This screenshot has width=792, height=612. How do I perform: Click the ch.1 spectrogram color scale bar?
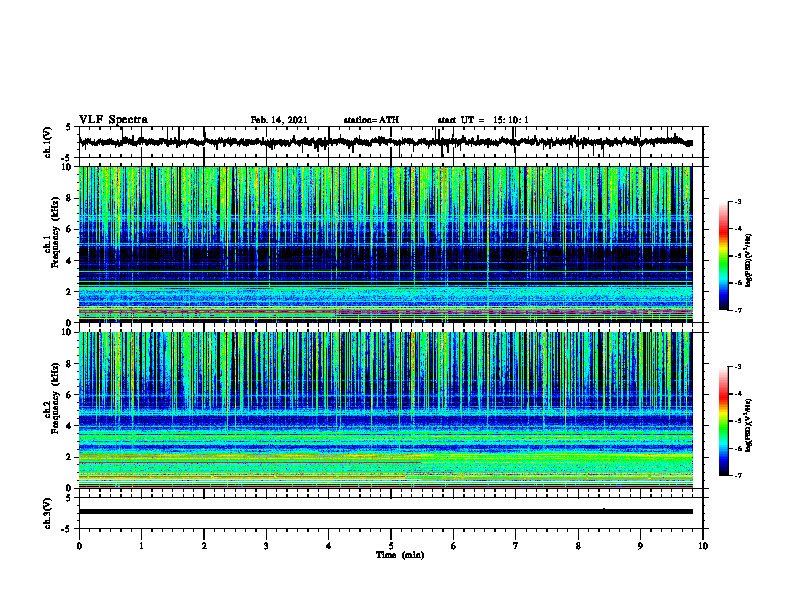pyautogui.click(x=723, y=256)
